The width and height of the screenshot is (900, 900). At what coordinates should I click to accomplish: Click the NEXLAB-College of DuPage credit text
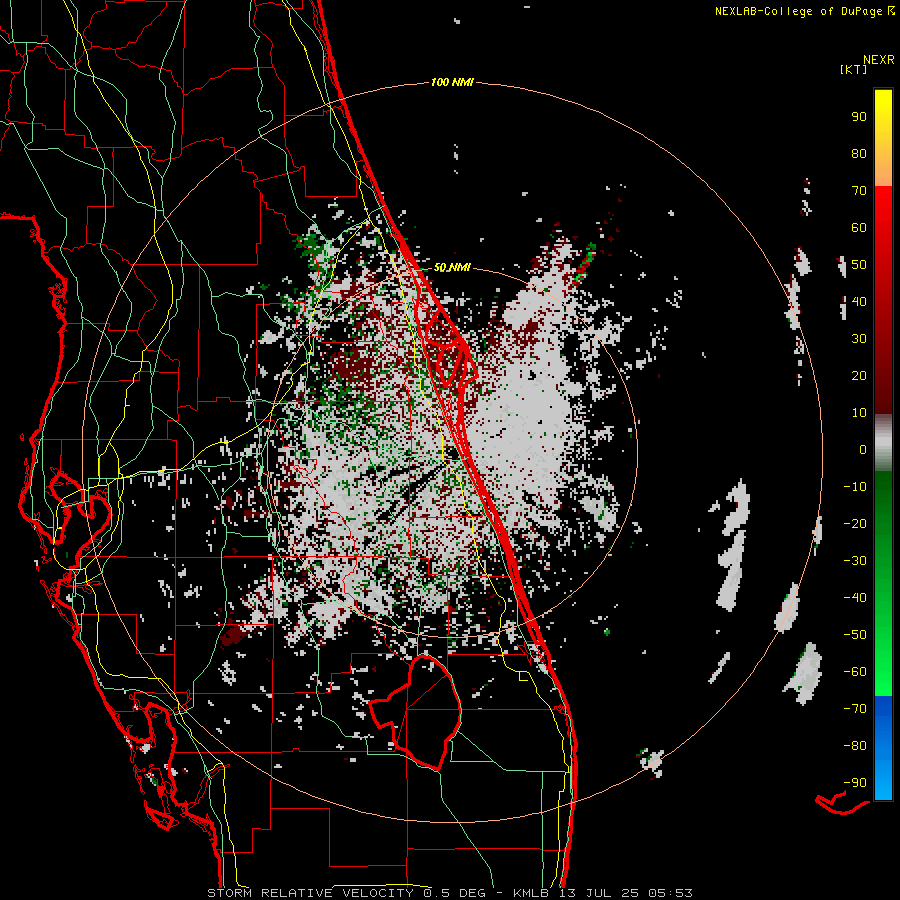(804, 11)
